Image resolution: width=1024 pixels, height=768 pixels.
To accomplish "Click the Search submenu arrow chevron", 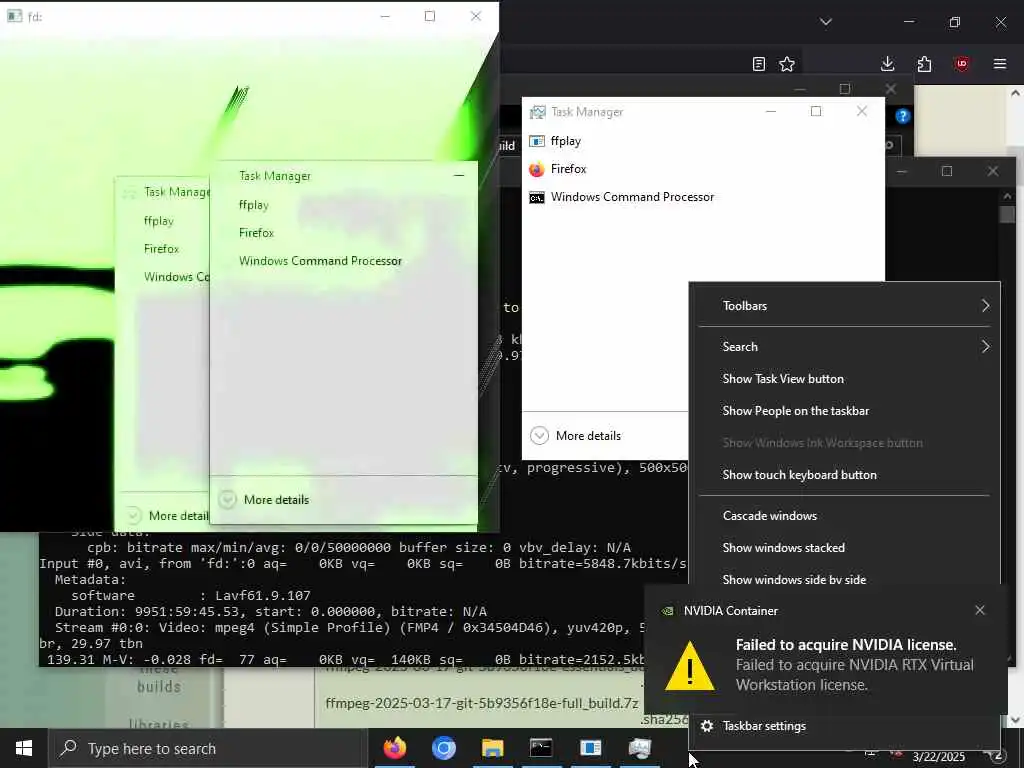I will (x=985, y=347).
